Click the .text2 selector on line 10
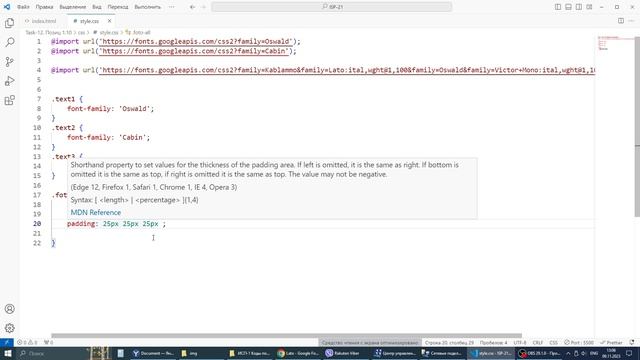Image resolution: width=640 pixels, height=360 pixels. (64, 128)
